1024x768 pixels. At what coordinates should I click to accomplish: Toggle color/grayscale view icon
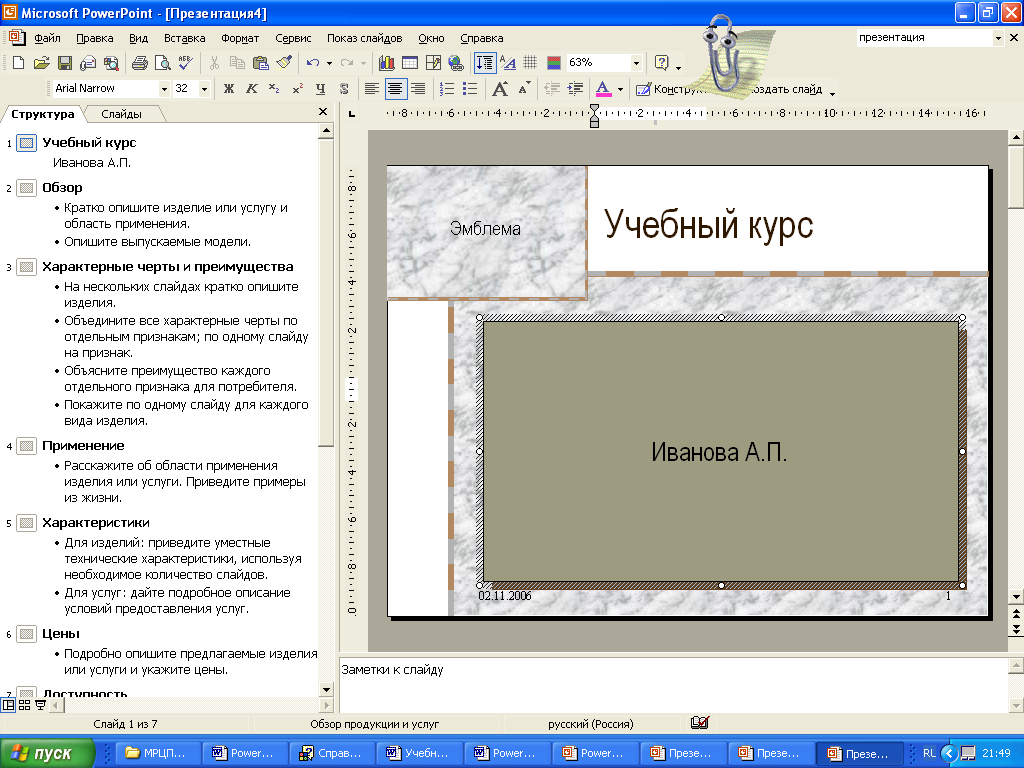tap(554, 63)
